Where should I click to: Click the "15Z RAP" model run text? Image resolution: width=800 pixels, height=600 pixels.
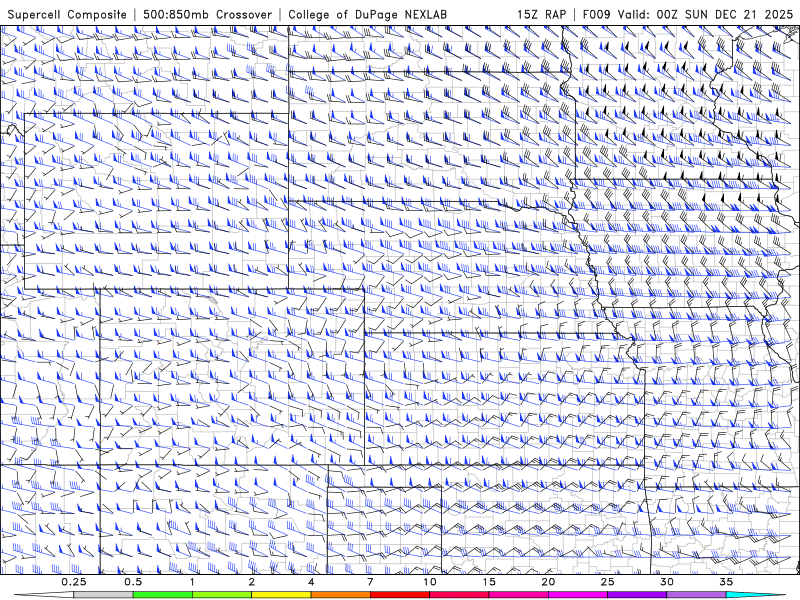point(541,15)
